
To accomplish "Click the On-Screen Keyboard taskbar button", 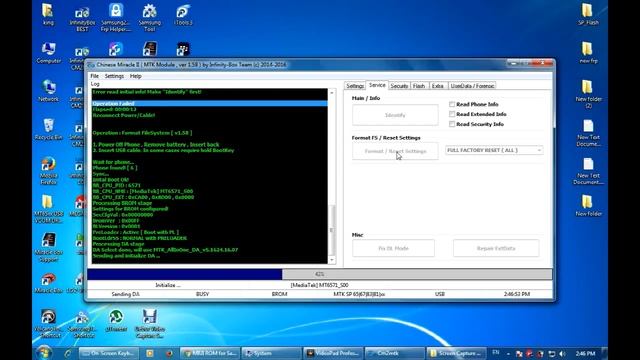I will click(109, 353).
